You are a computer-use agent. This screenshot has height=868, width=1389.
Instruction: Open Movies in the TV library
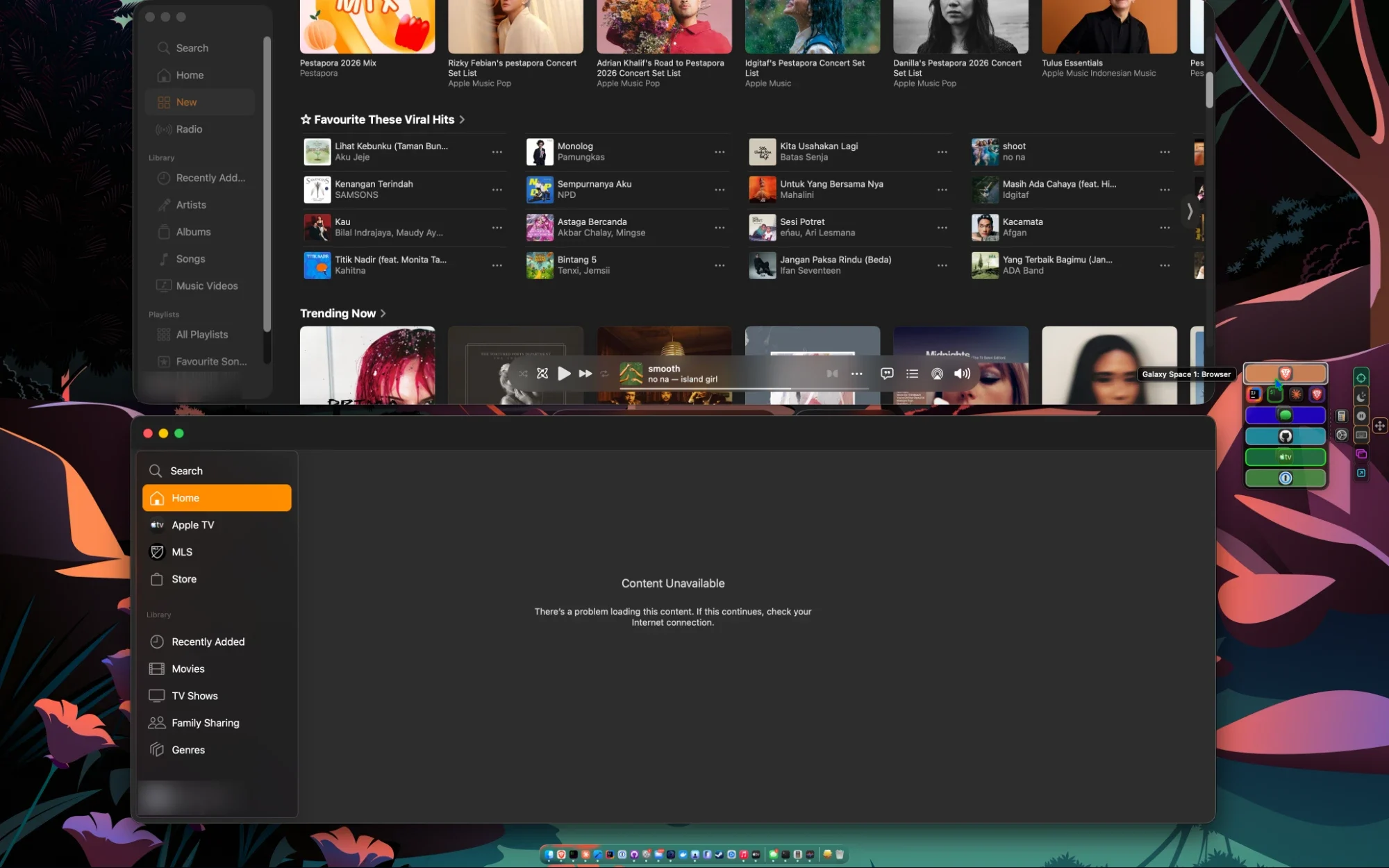click(x=217, y=669)
